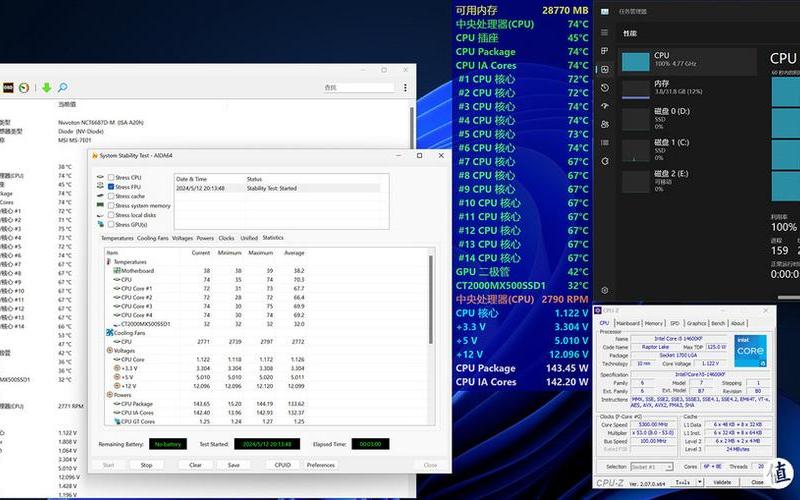Click the Powers group icon in statistics list
Image resolution: width=800 pixels, height=500 pixels.
pos(109,395)
